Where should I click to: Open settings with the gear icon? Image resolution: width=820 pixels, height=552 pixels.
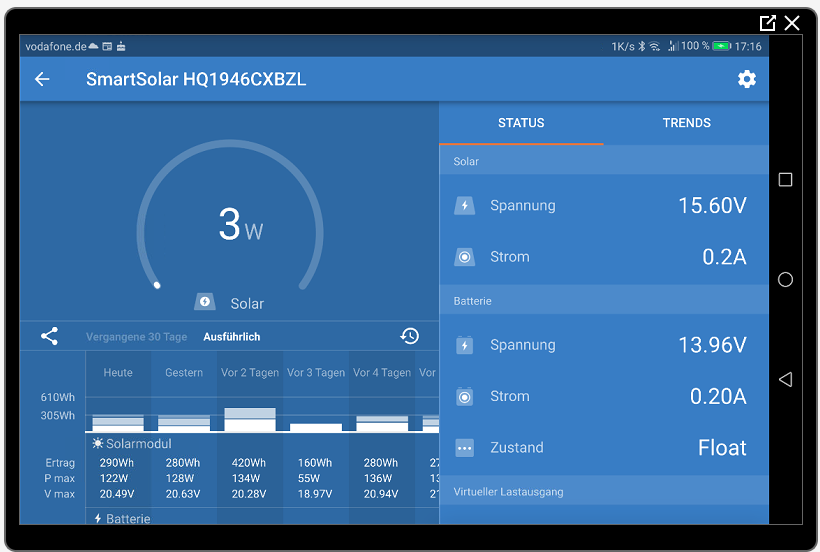coord(746,79)
